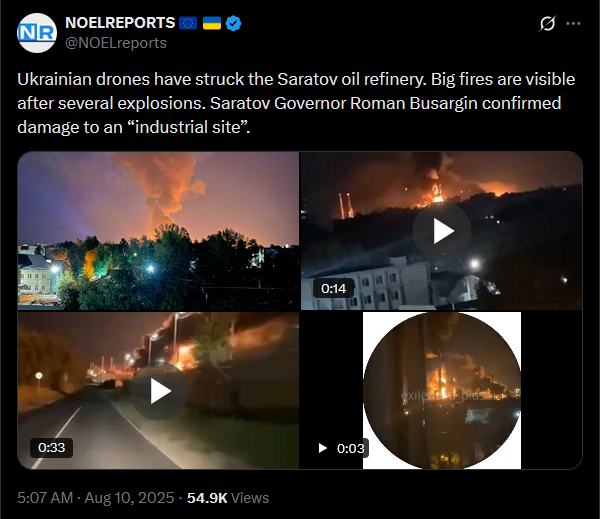Open the three-dot more options menu
Image resolution: width=600 pixels, height=519 pixels.
coord(573,24)
